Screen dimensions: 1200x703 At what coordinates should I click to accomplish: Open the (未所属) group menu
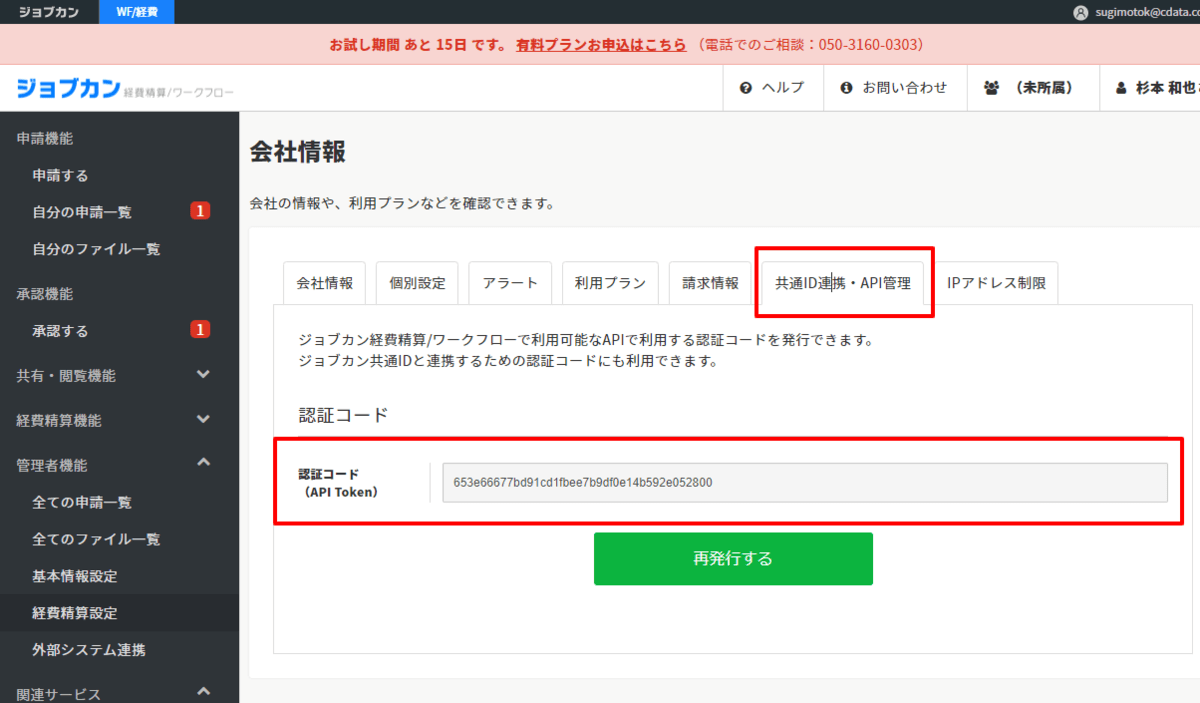point(1032,88)
